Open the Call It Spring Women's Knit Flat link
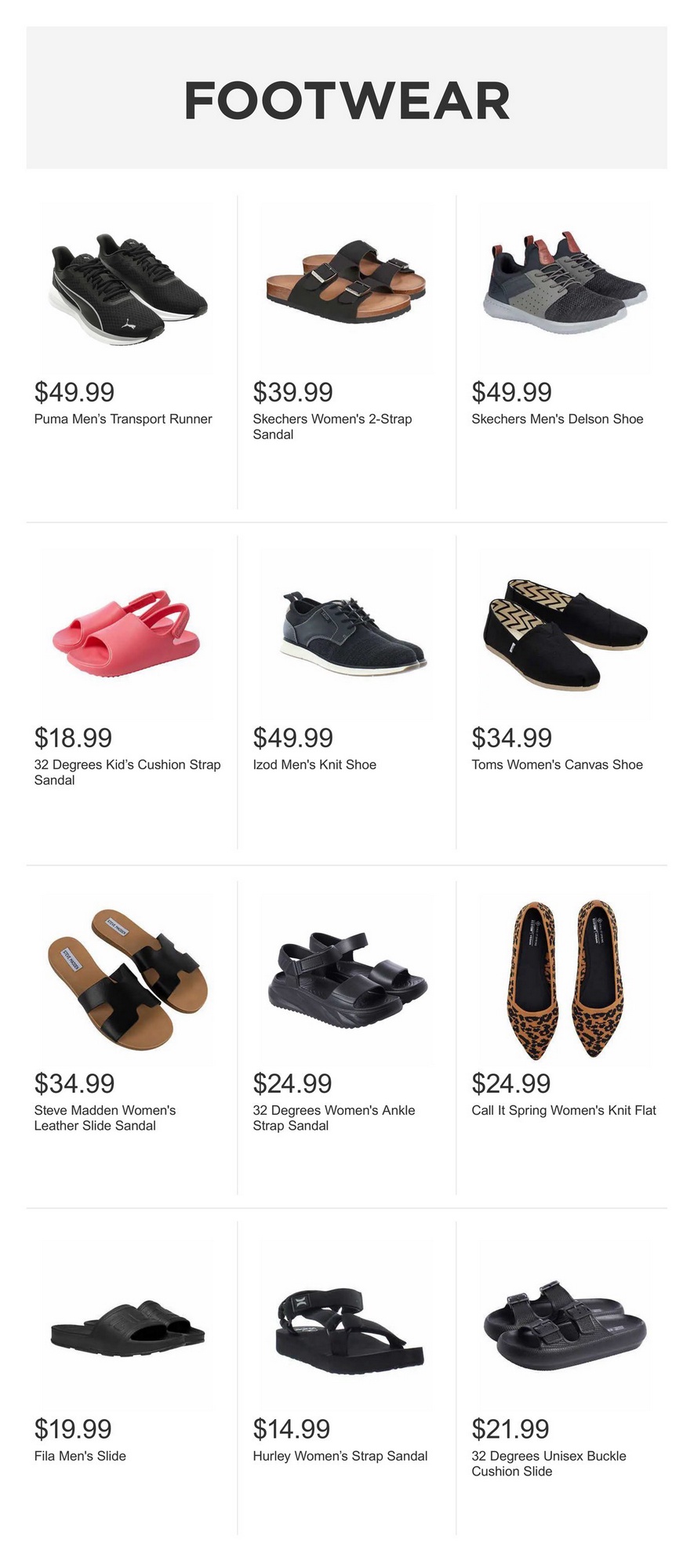 pos(564,1110)
